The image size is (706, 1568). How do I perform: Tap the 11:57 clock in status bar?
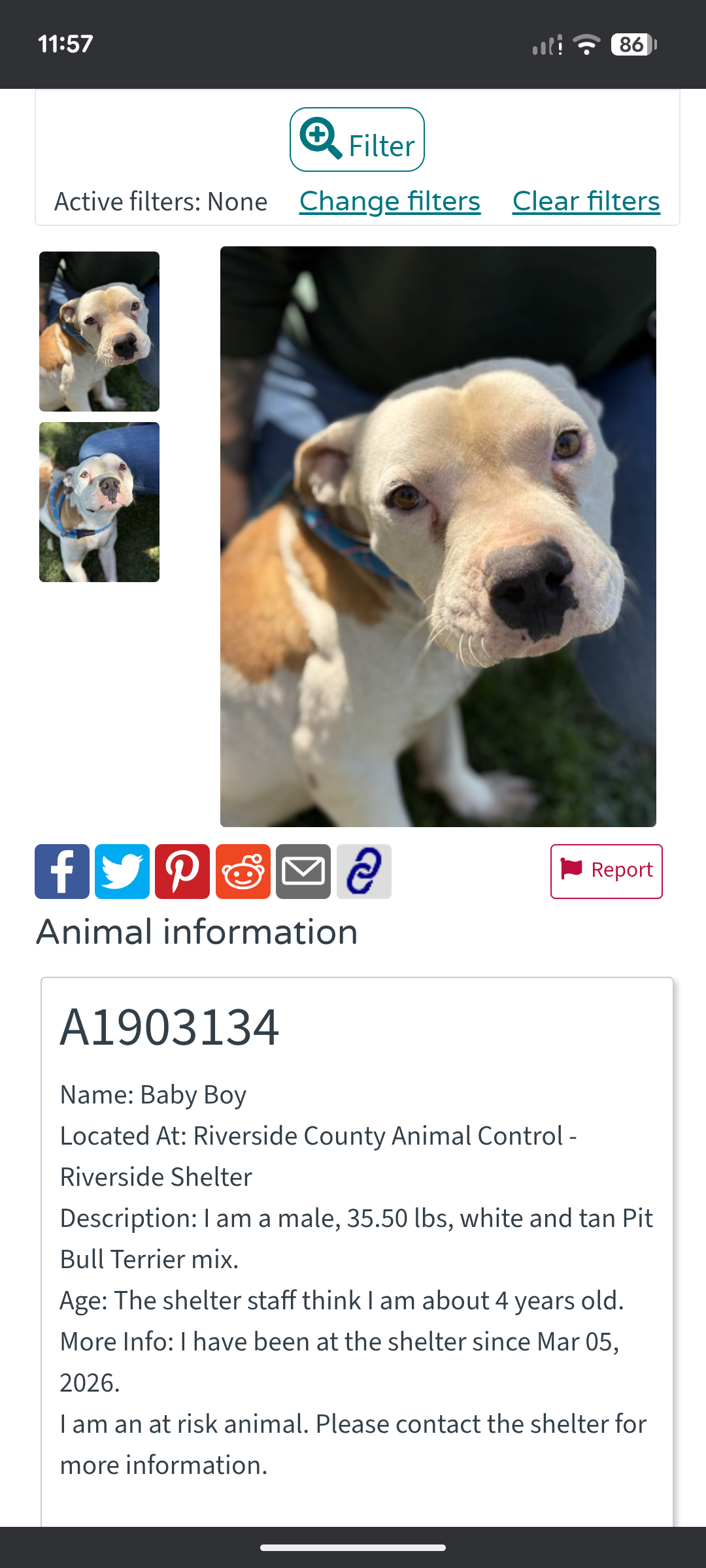(65, 44)
